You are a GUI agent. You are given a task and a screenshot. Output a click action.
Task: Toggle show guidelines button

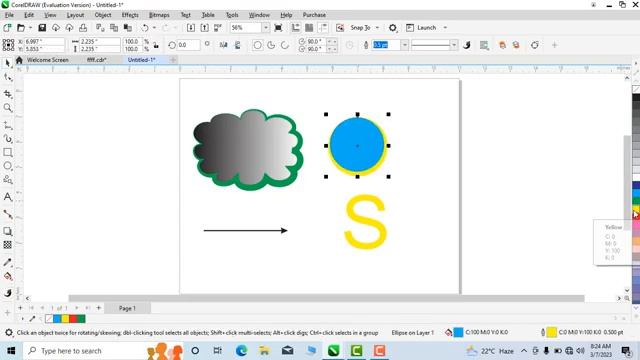[323, 28]
